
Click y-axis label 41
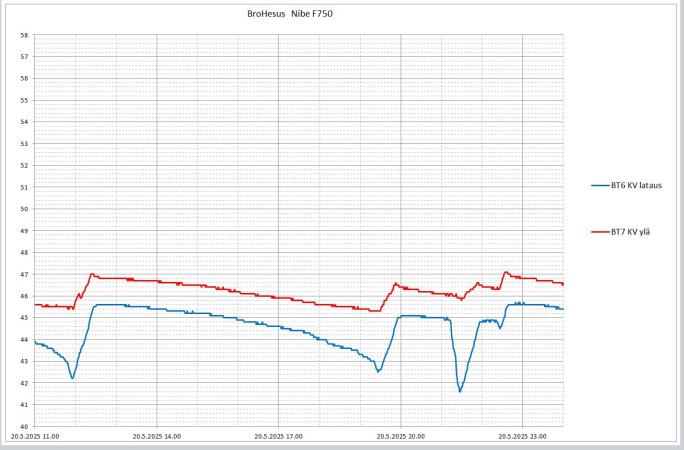24,405
